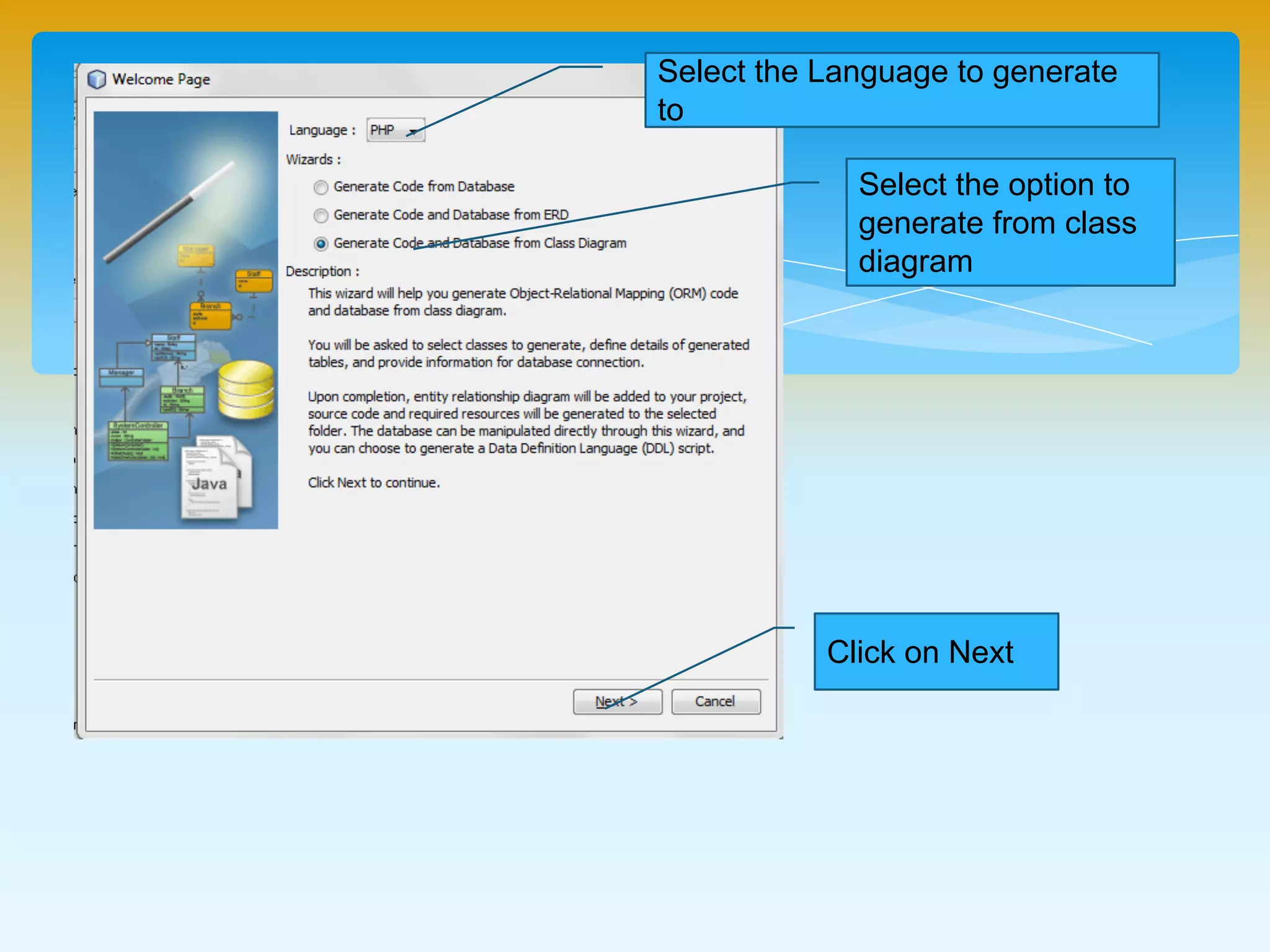Select Generate Code and Database from Class Diagram
Image resolution: width=1270 pixels, height=952 pixels.
pos(321,244)
